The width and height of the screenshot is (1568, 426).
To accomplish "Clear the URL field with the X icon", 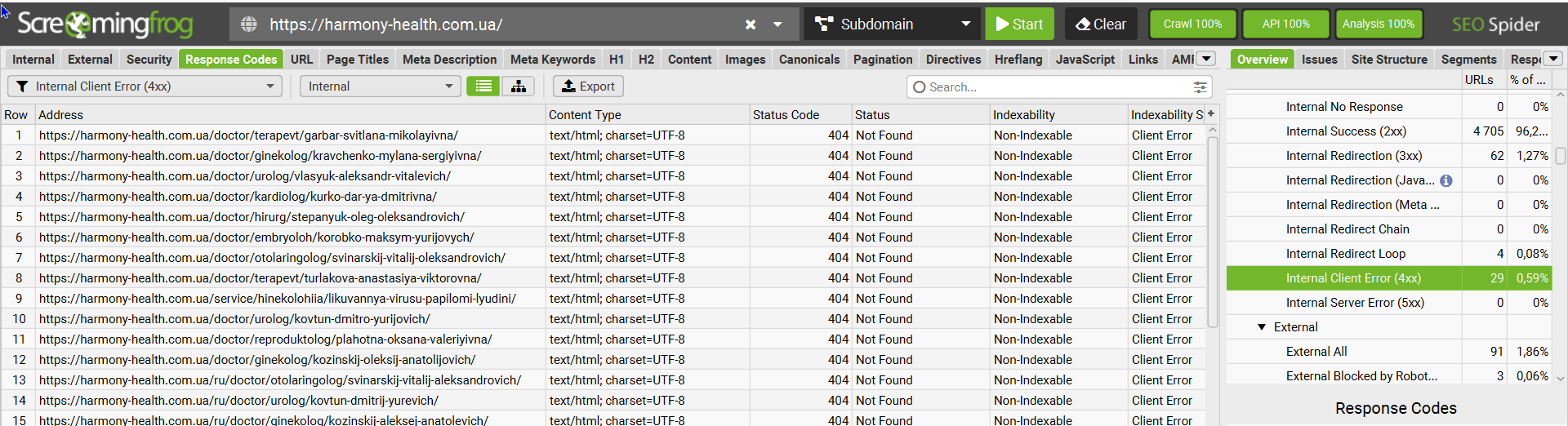I will click(x=751, y=24).
